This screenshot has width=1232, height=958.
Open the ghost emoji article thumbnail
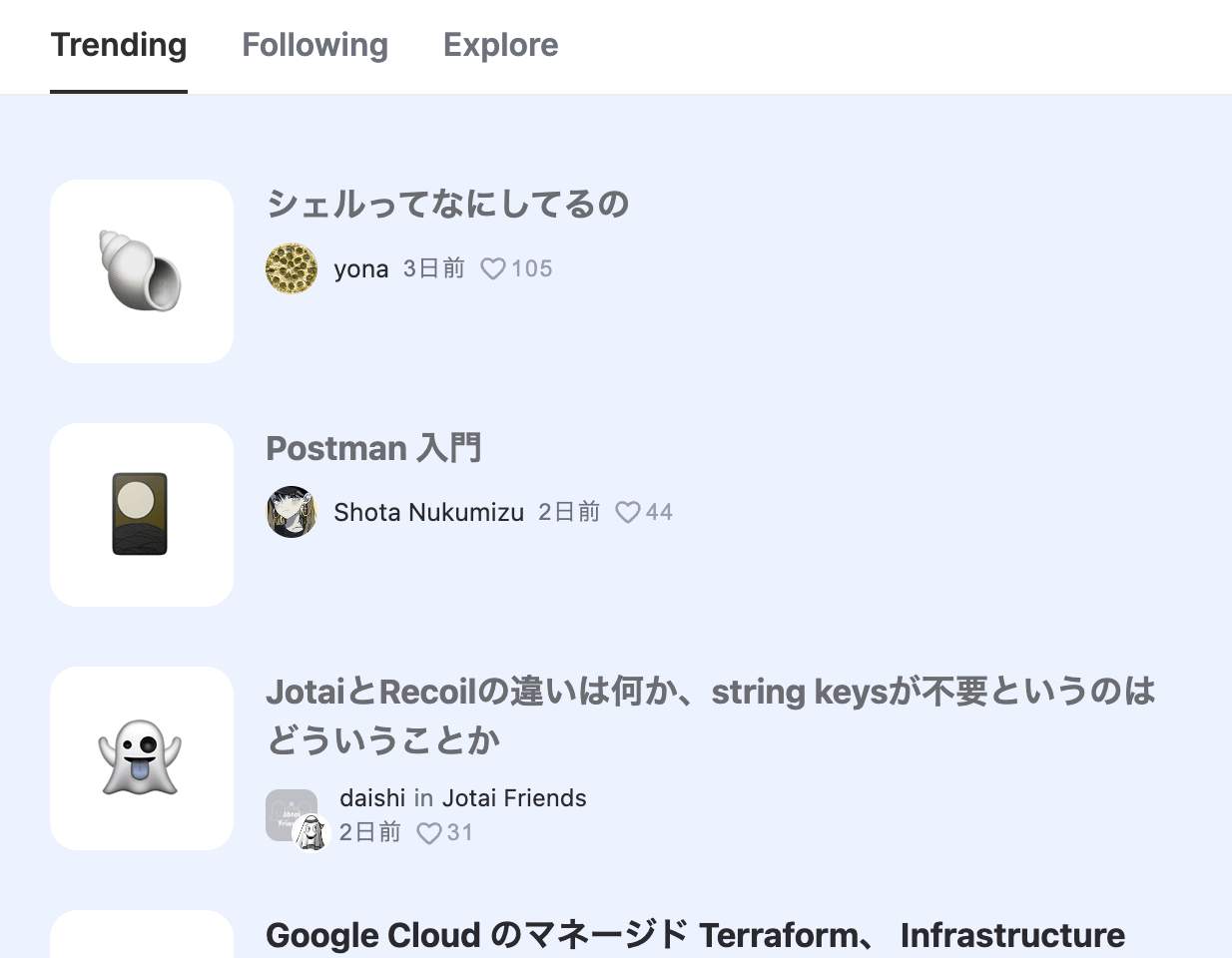click(142, 758)
